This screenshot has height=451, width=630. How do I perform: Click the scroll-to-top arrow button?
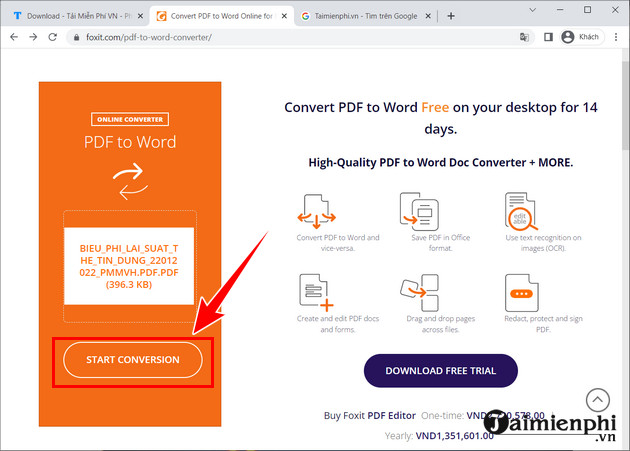597,400
